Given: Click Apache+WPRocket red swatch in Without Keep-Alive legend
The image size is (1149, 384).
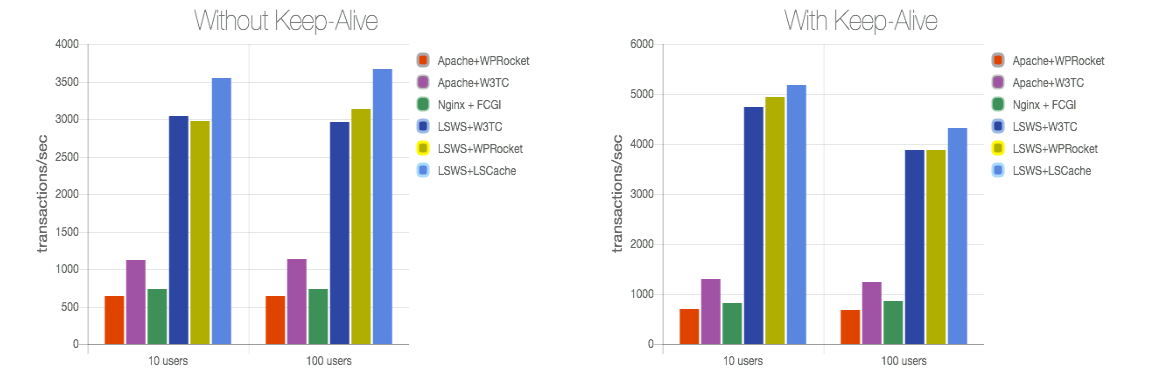Looking at the screenshot, I should point(423,61).
